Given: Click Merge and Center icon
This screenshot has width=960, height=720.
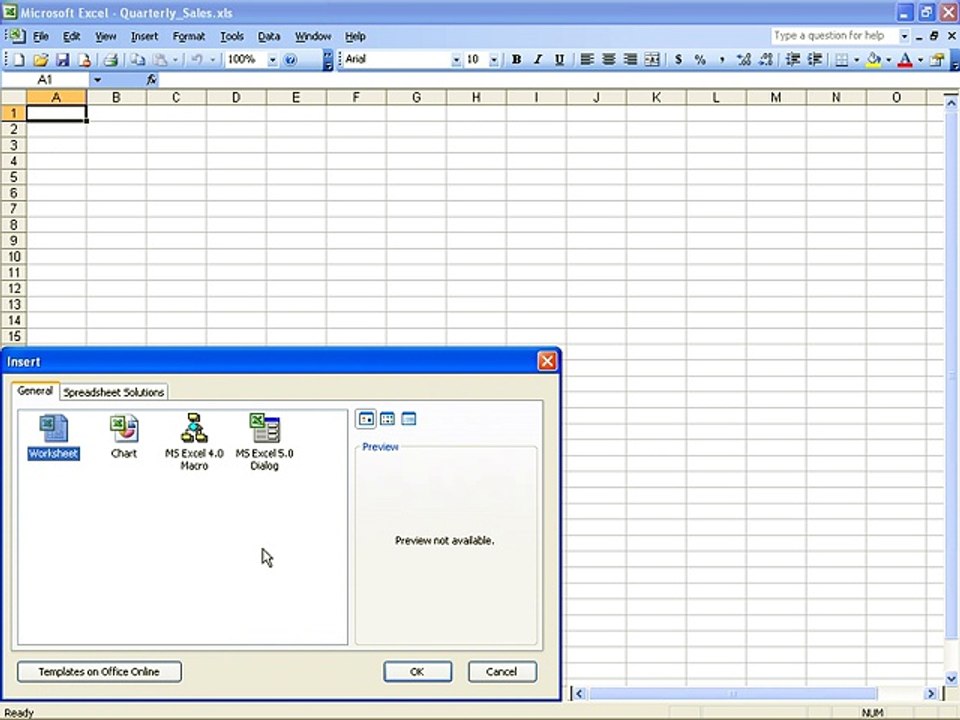Looking at the screenshot, I should point(652,59).
